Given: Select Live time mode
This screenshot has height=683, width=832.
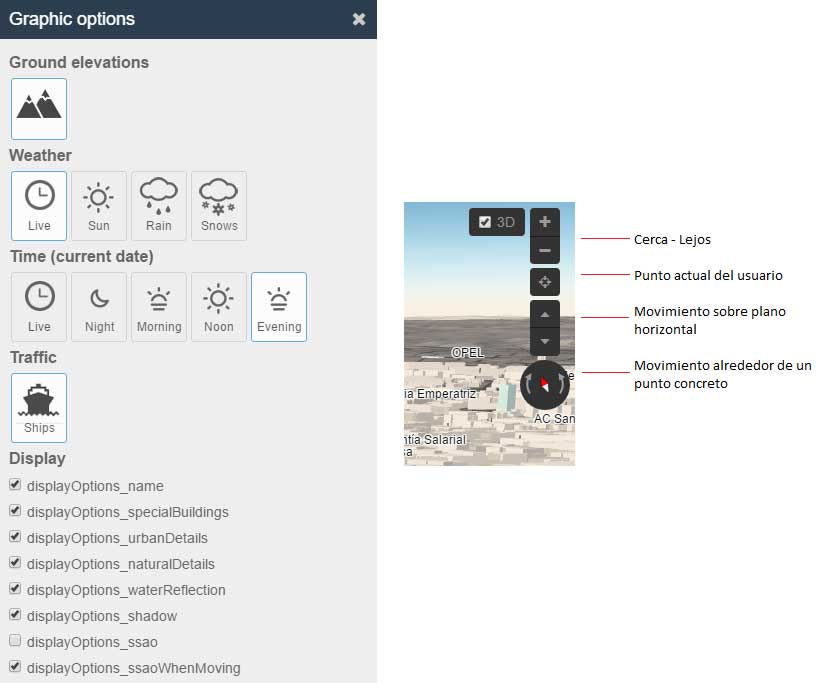Looking at the screenshot, I should (38, 306).
